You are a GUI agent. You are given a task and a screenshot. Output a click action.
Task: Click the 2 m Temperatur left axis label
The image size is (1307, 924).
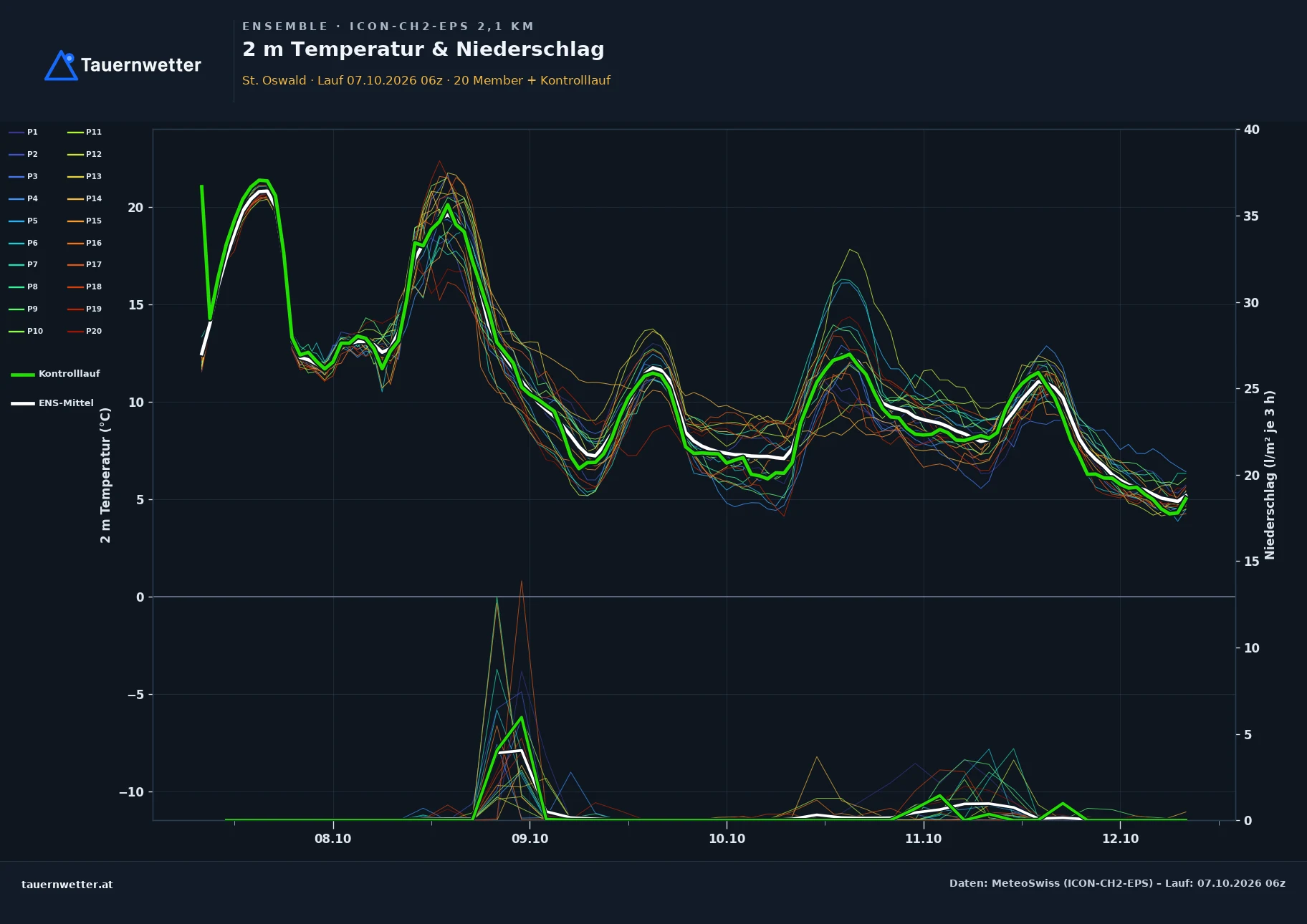(x=105, y=475)
